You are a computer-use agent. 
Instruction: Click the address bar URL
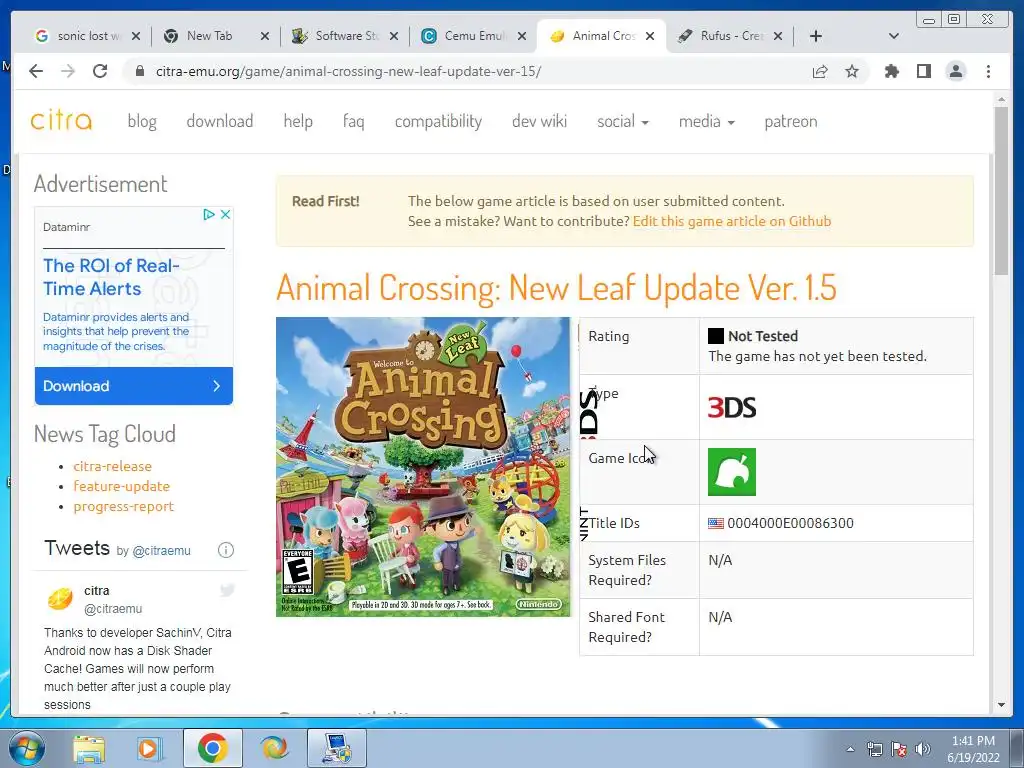(x=348, y=71)
